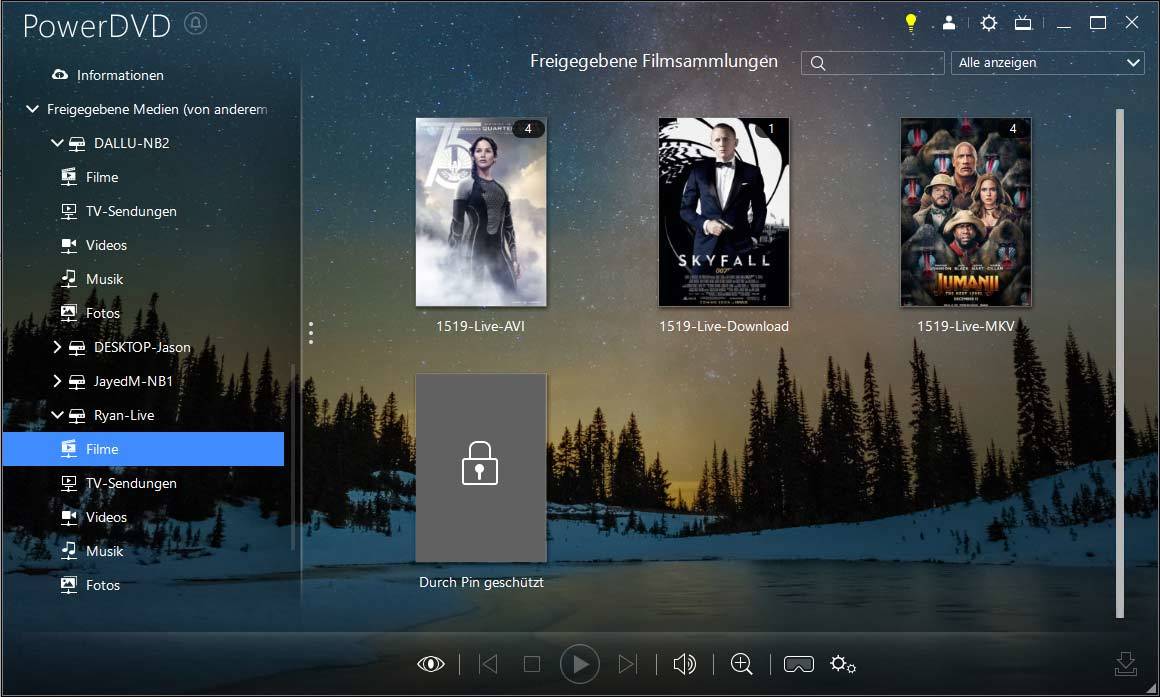Select TV-Sendungen under Ryan-Live
This screenshot has width=1160, height=697.
[x=131, y=483]
